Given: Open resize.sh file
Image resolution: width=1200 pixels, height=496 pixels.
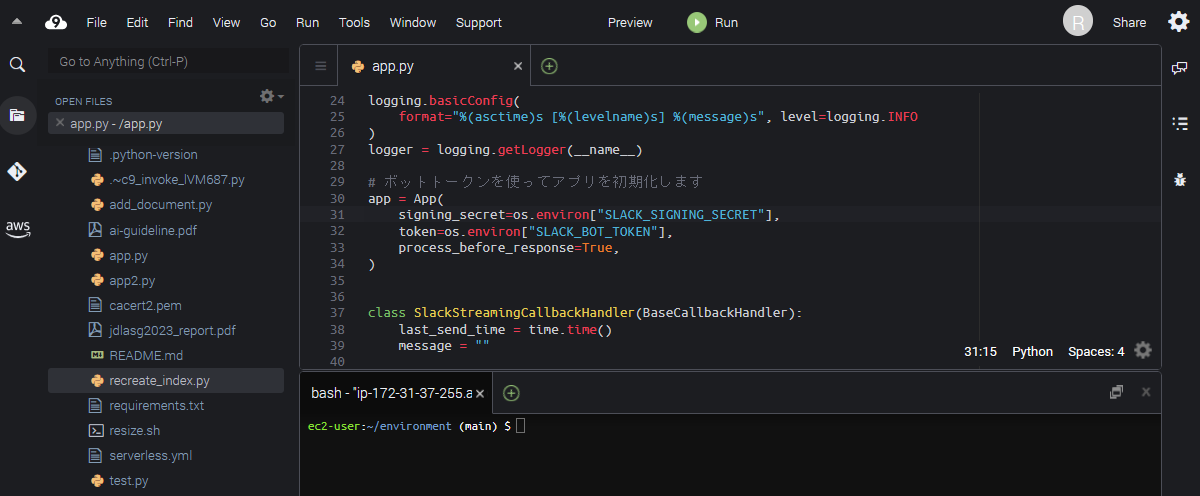Looking at the screenshot, I should (134, 431).
